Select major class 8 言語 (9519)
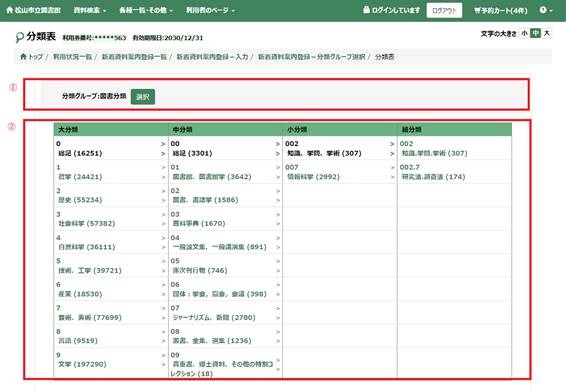This screenshot has height=391, width=566. [111, 336]
